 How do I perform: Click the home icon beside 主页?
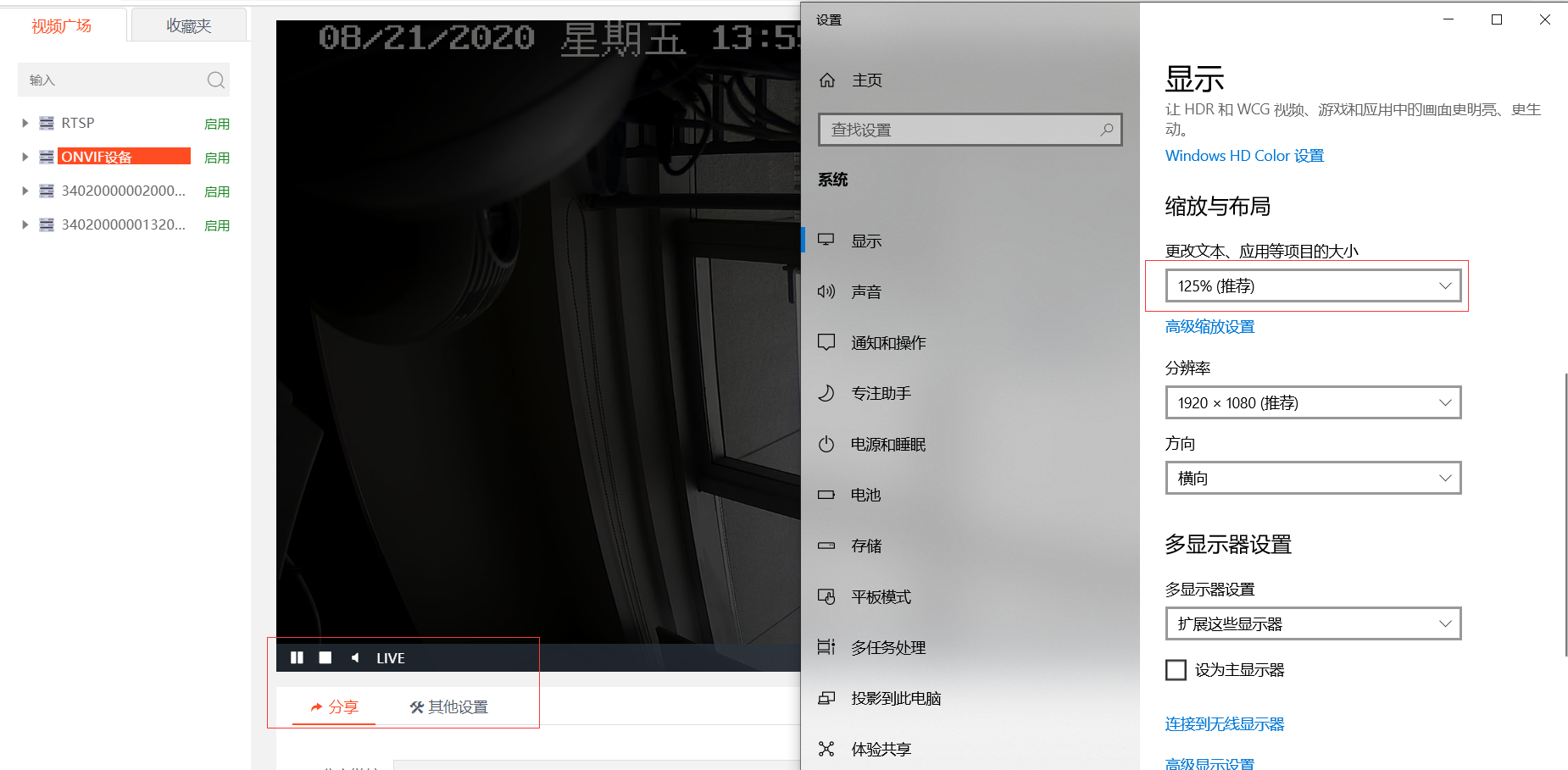pyautogui.click(x=827, y=80)
